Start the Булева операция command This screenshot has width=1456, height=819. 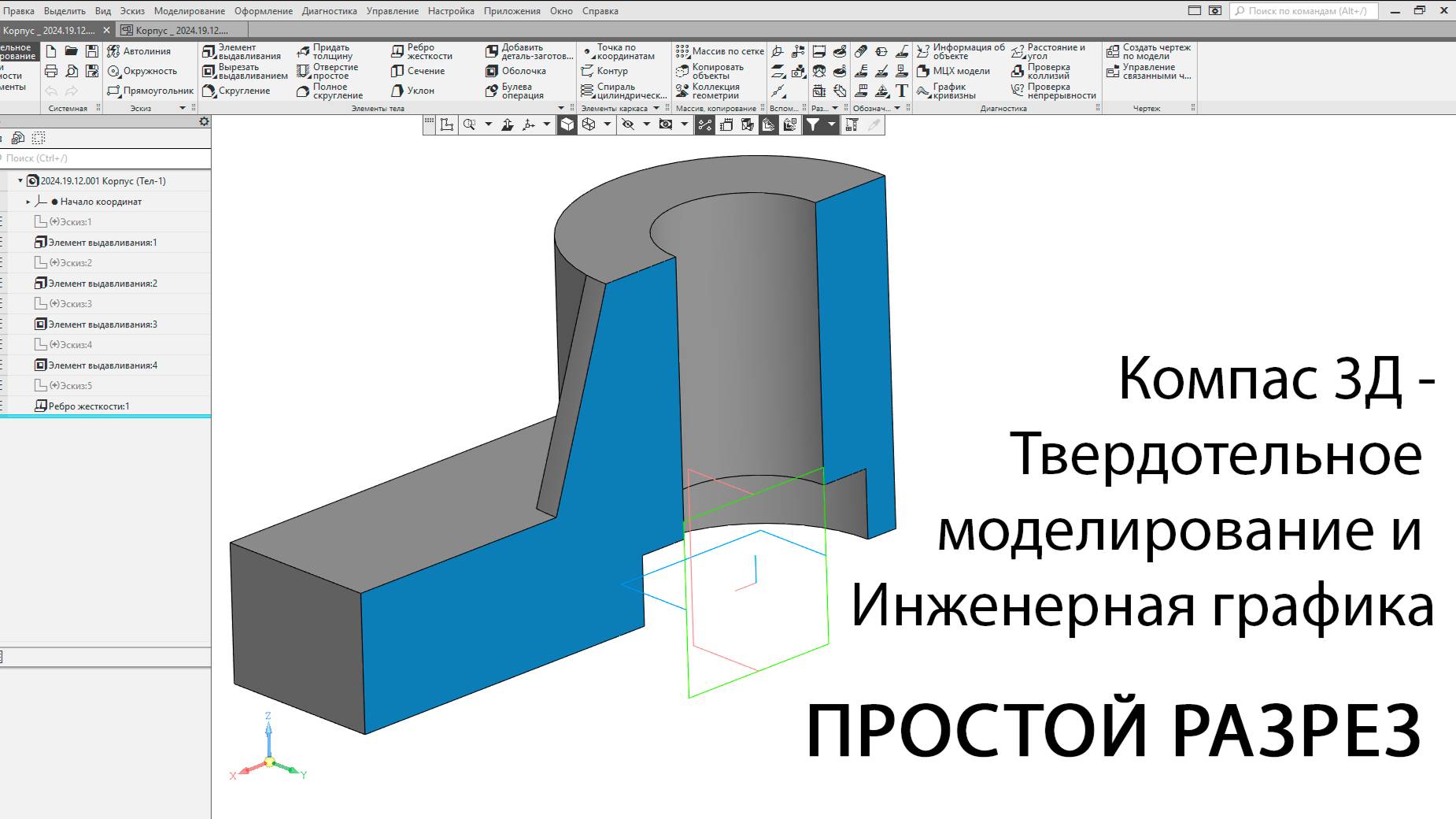pyautogui.click(x=515, y=91)
